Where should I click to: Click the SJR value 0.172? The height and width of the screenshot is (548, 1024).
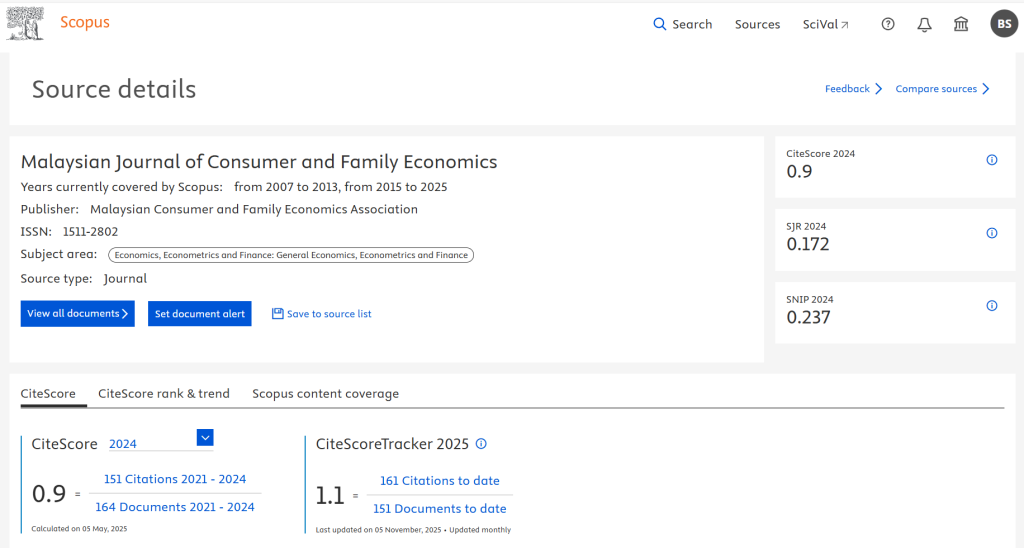808,244
